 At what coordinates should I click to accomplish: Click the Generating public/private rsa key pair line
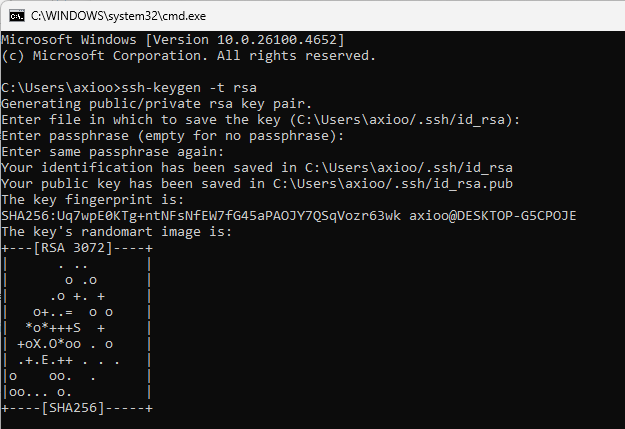(156, 104)
